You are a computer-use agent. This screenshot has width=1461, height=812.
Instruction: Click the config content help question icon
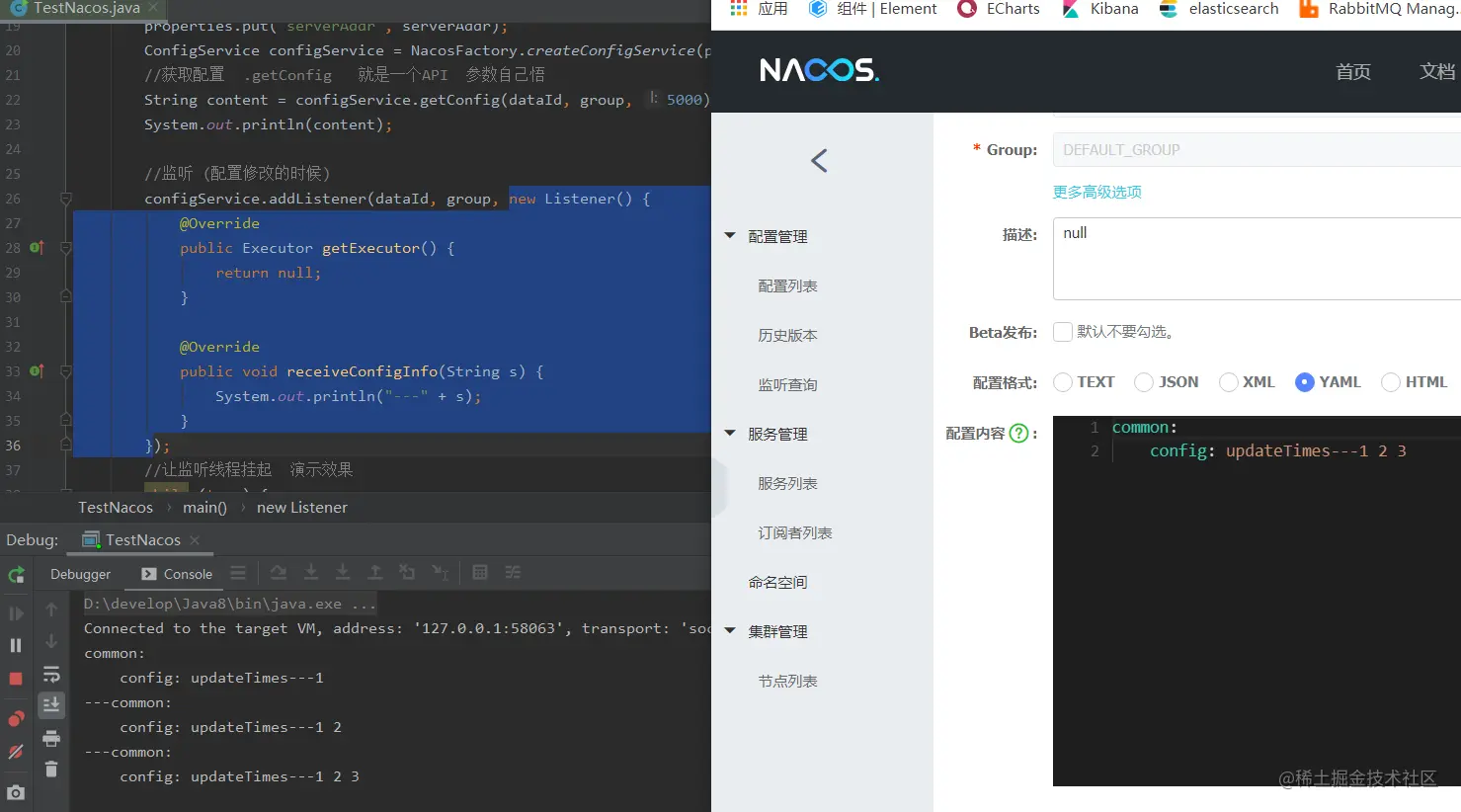[1018, 433]
